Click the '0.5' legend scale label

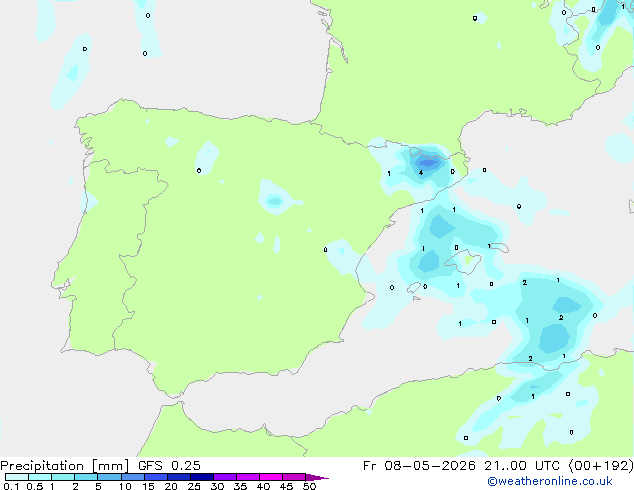(35, 486)
